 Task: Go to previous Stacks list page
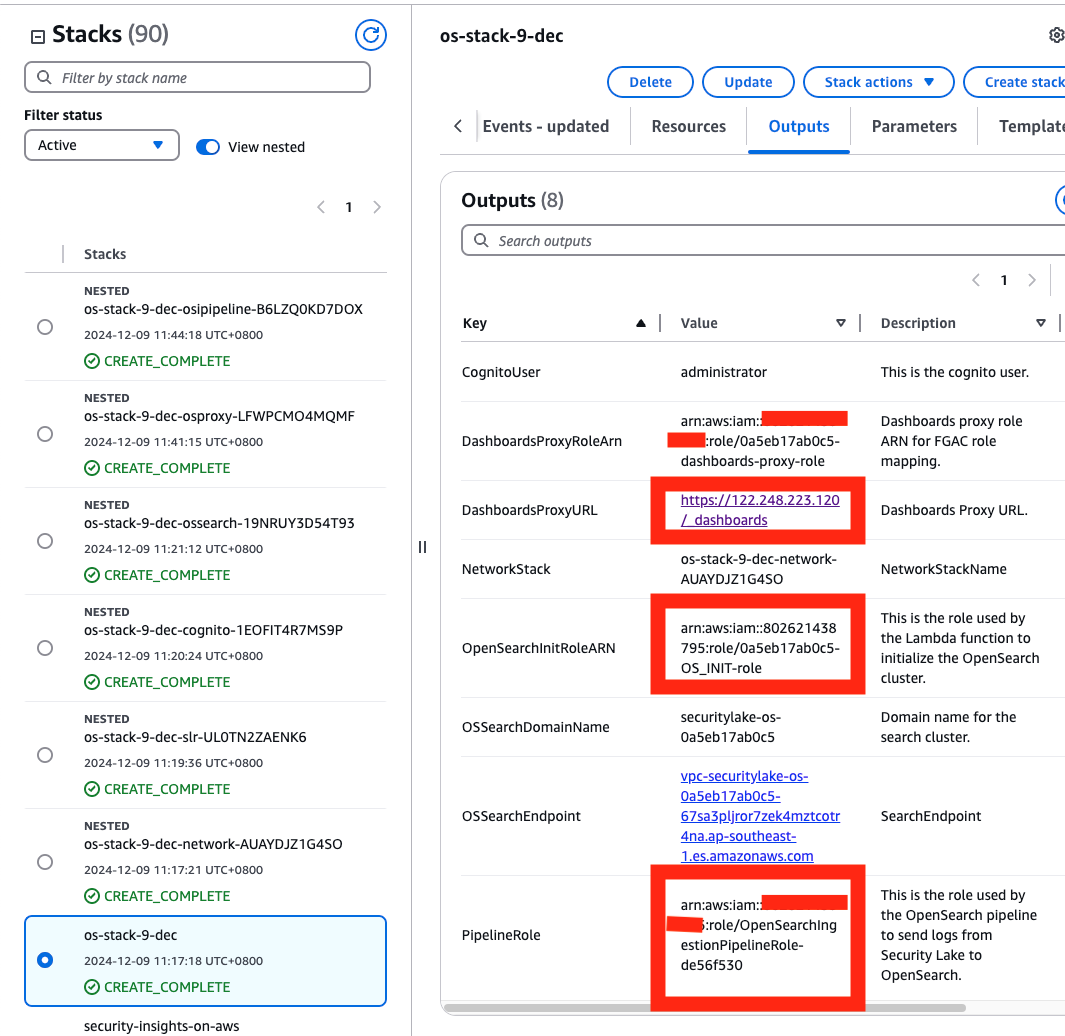(321, 207)
